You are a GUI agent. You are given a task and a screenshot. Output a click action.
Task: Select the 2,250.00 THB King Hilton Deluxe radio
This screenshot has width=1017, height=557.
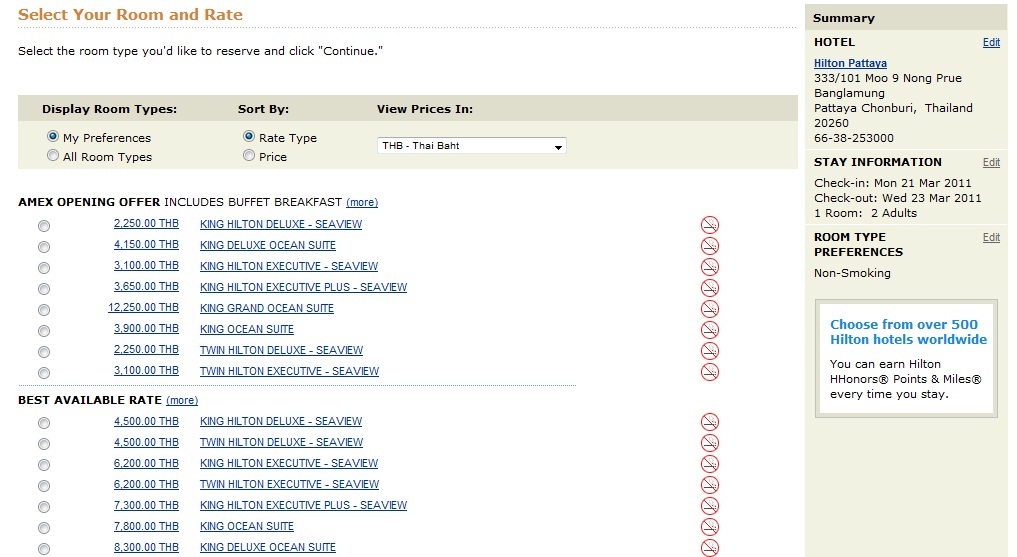[x=43, y=226]
